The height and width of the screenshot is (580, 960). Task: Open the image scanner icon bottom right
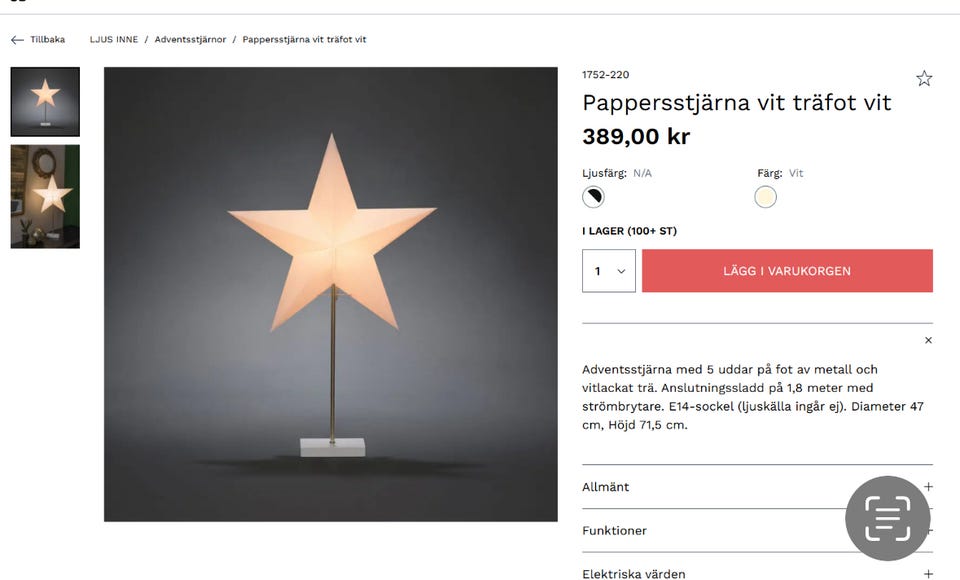(x=888, y=518)
